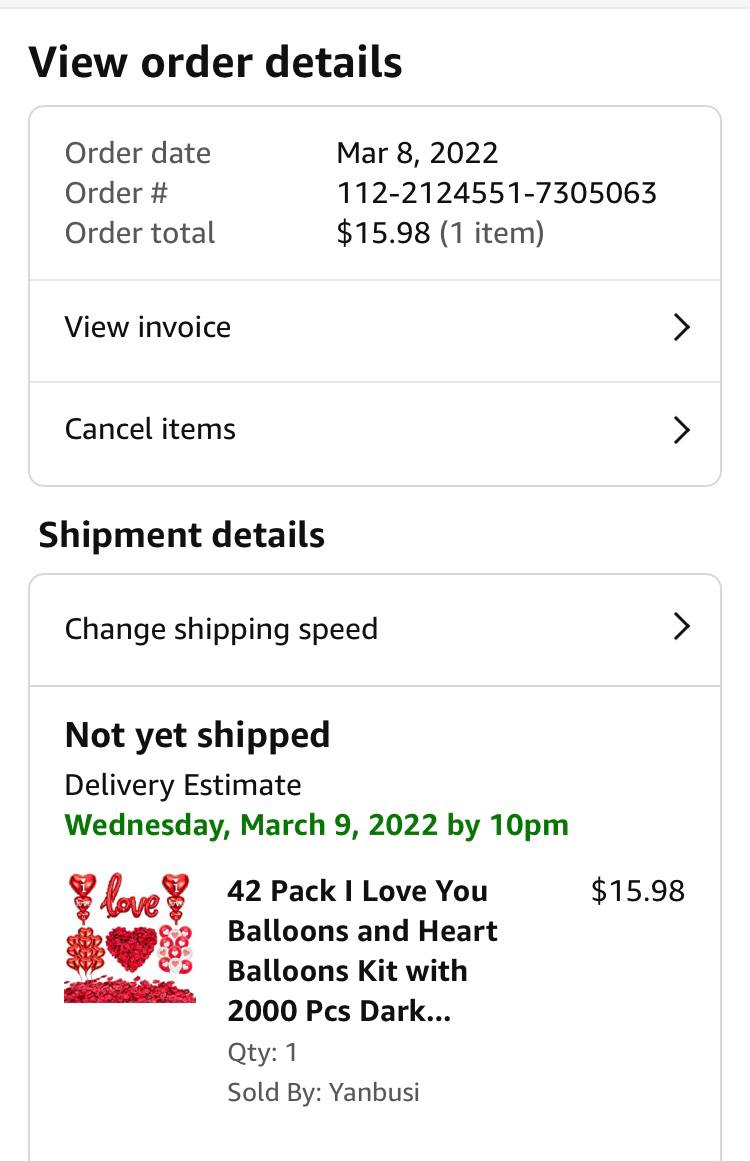This screenshot has width=750, height=1161.
Task: Click the Sold By: Yanbusi seller text
Action: 323,1092
